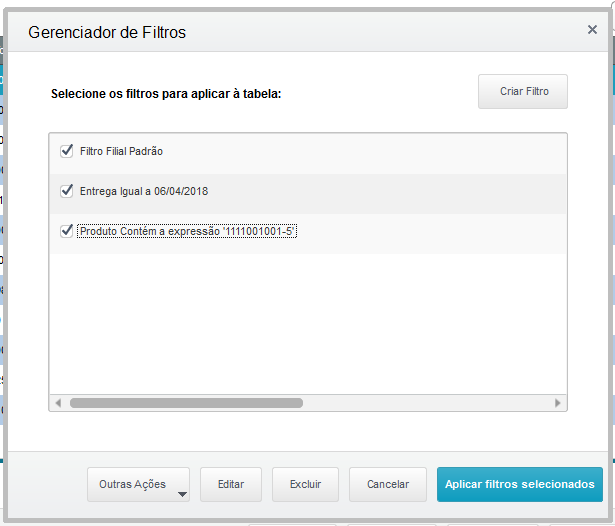Select the Filtro Filial Padrão filter label
The width and height of the screenshot is (615, 526).
pos(121,152)
